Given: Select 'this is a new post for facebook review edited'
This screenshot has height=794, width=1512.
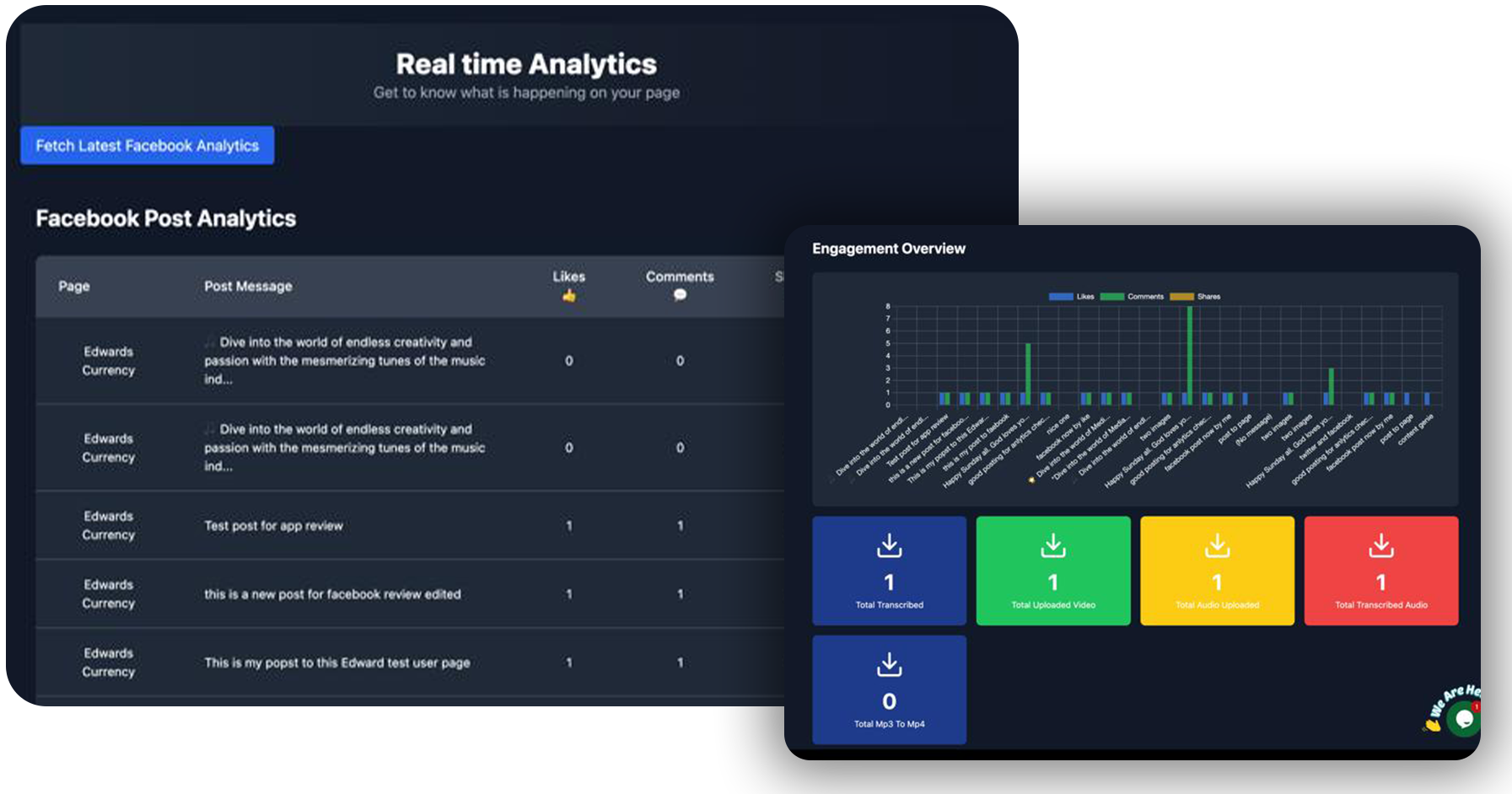Looking at the screenshot, I should (332, 594).
